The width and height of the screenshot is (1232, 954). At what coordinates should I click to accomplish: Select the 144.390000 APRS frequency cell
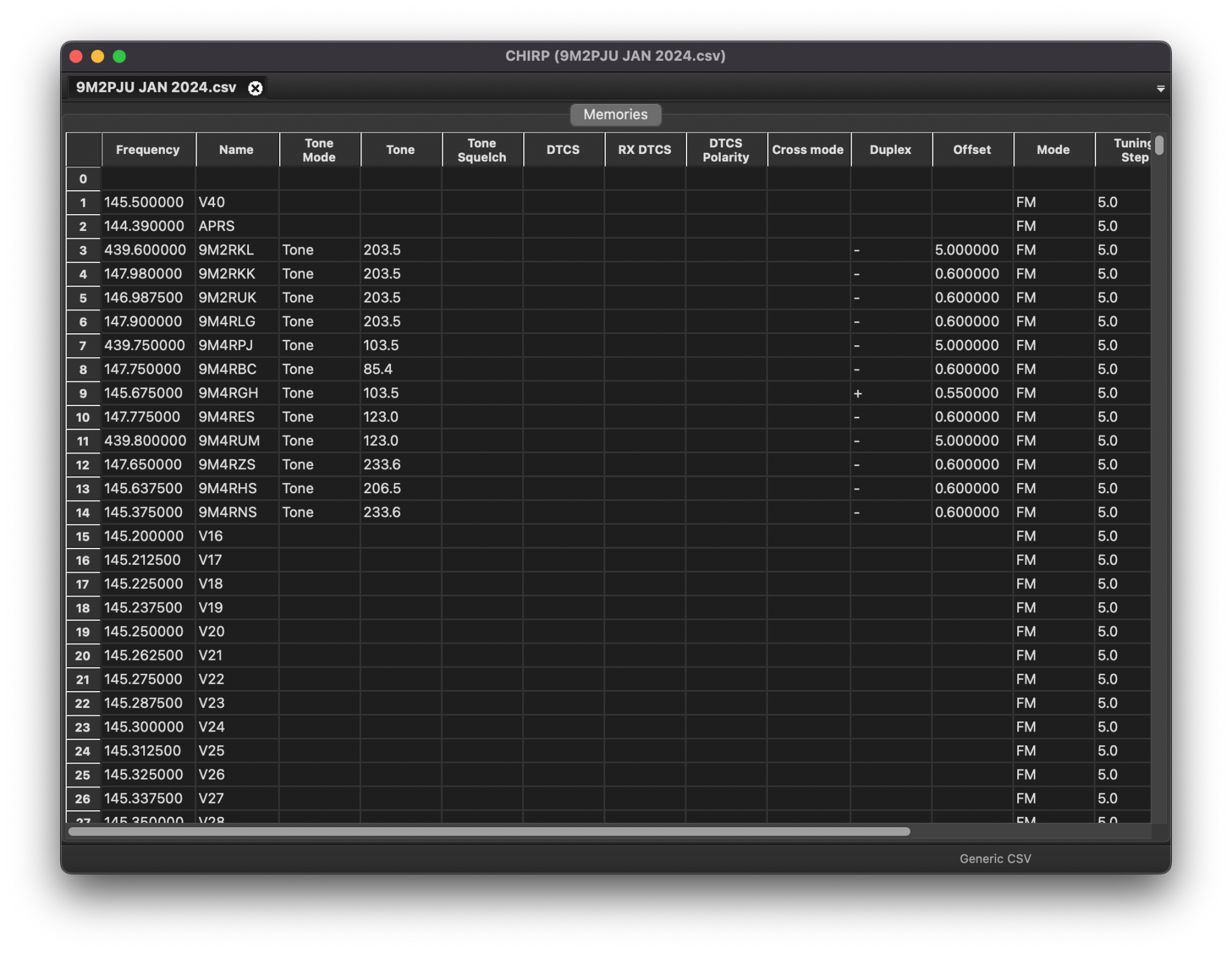[x=148, y=226]
